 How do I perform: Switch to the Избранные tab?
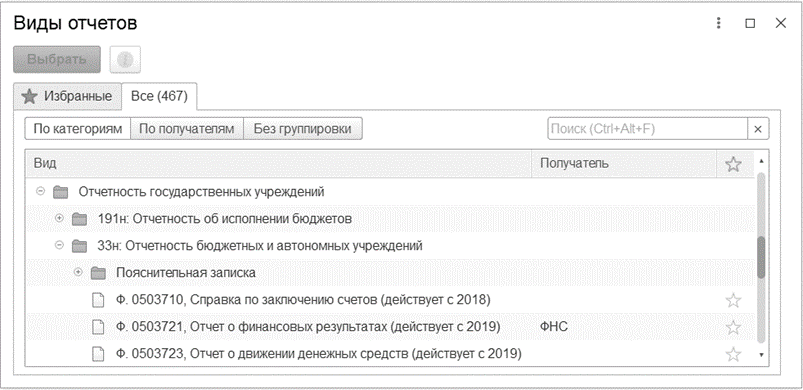(x=68, y=96)
